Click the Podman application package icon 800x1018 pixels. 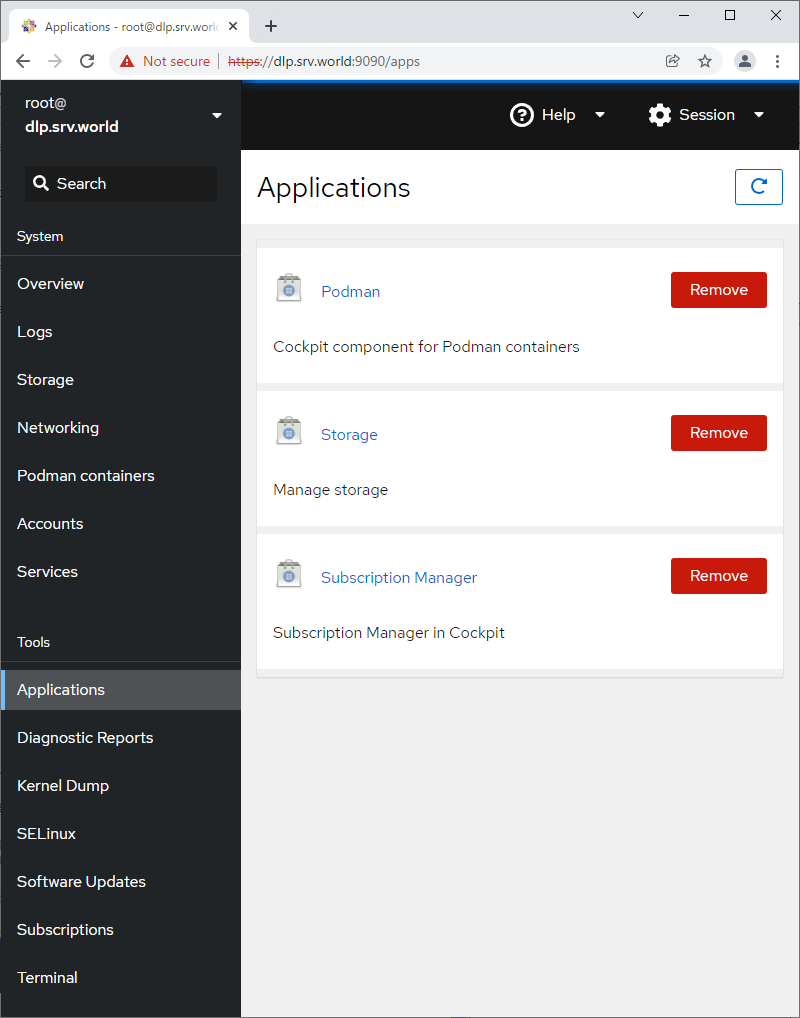(x=289, y=289)
